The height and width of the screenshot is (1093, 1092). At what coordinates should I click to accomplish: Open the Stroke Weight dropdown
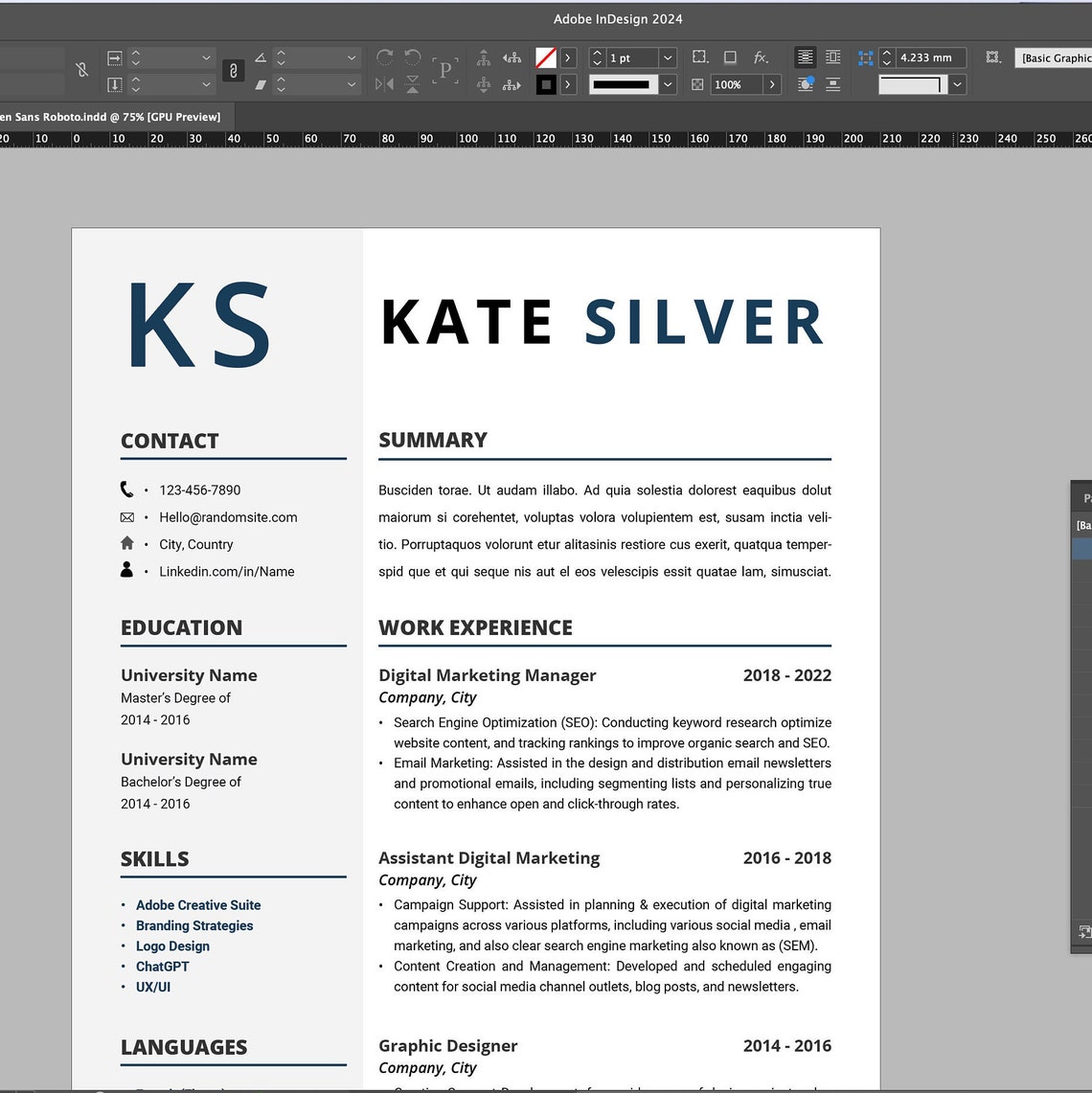click(x=667, y=57)
